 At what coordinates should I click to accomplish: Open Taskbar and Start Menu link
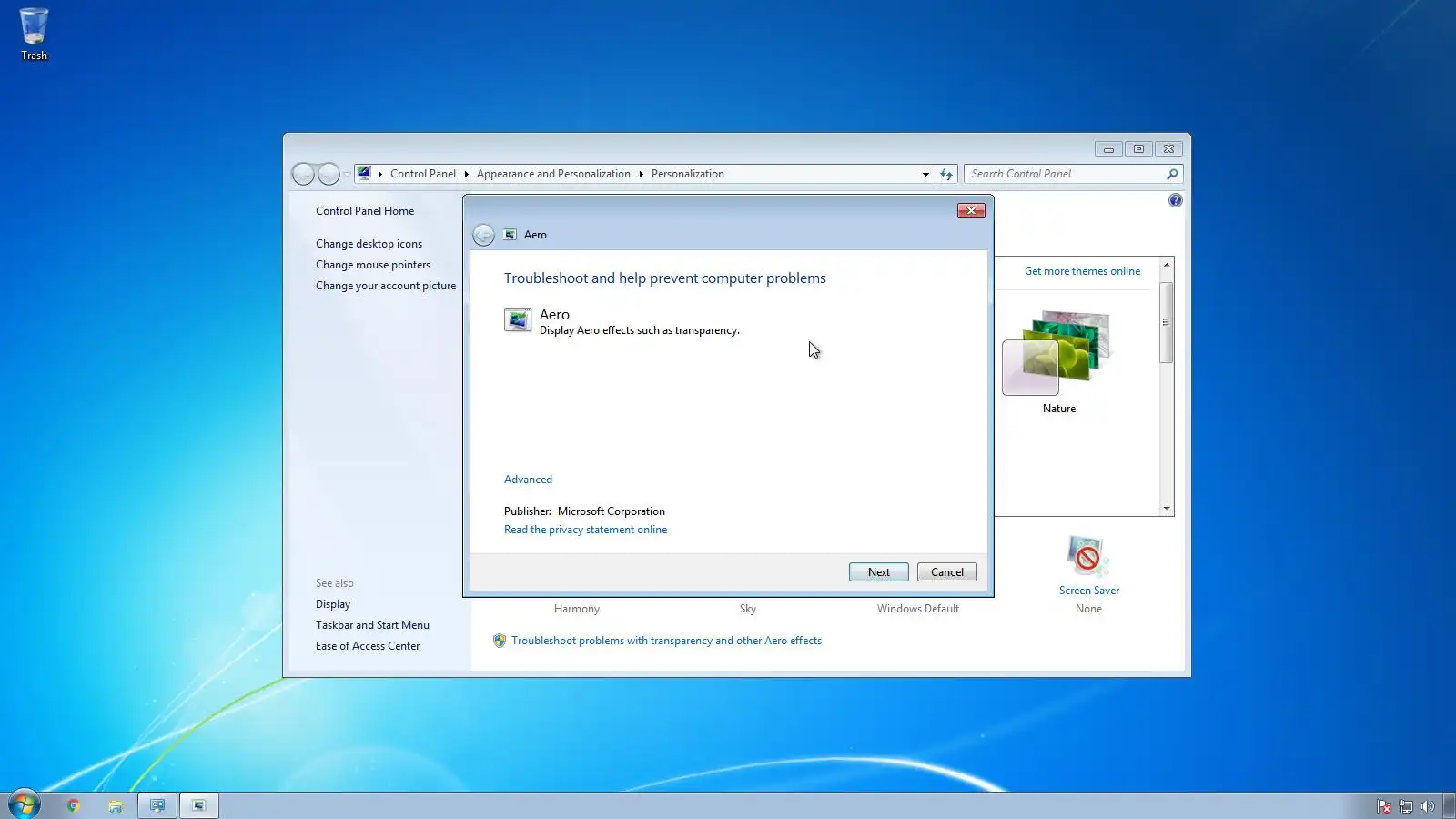pos(372,625)
